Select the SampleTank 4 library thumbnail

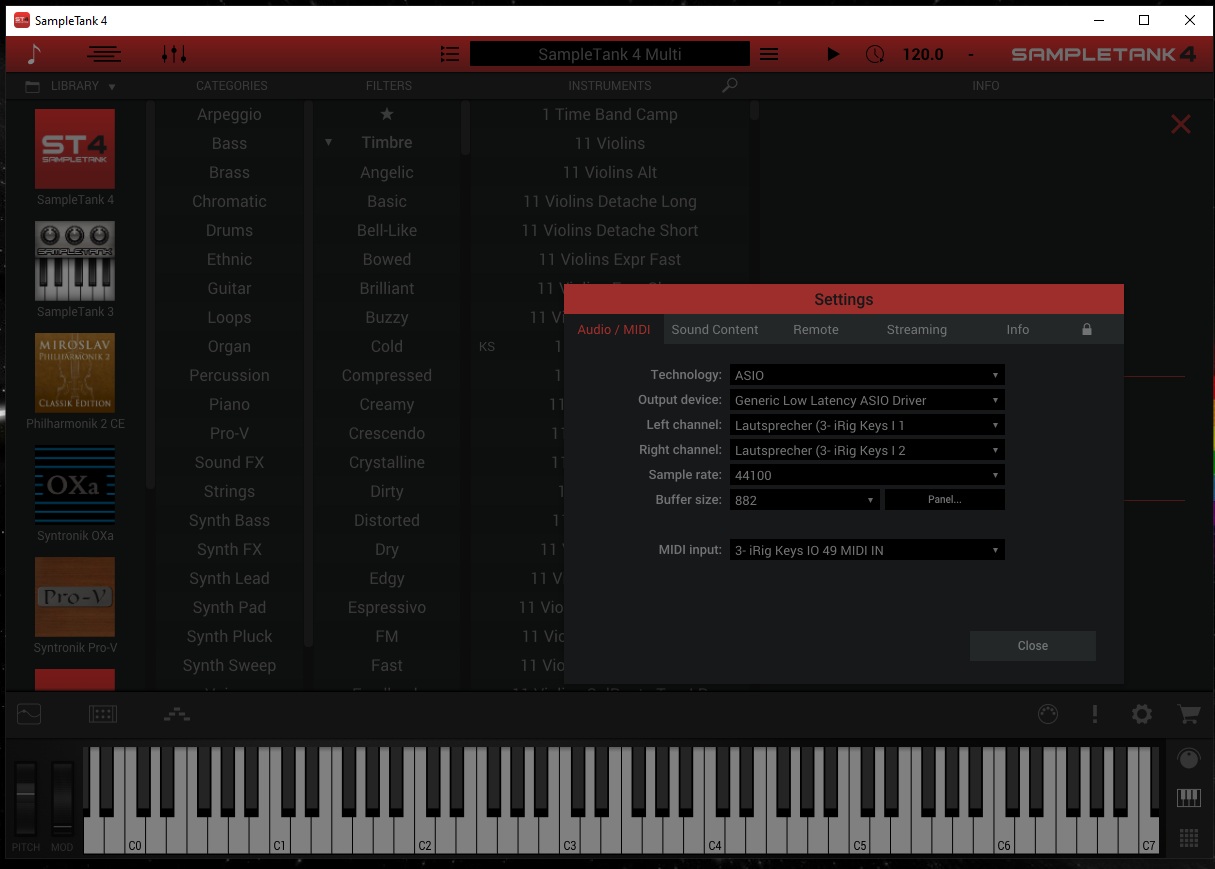[75, 149]
